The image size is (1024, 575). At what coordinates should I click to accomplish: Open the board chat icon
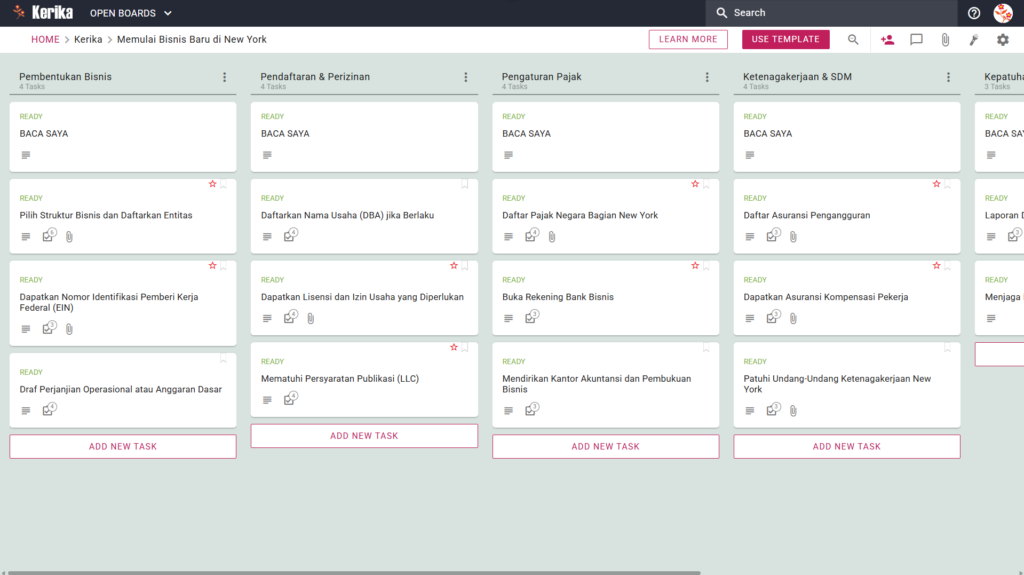click(x=916, y=40)
